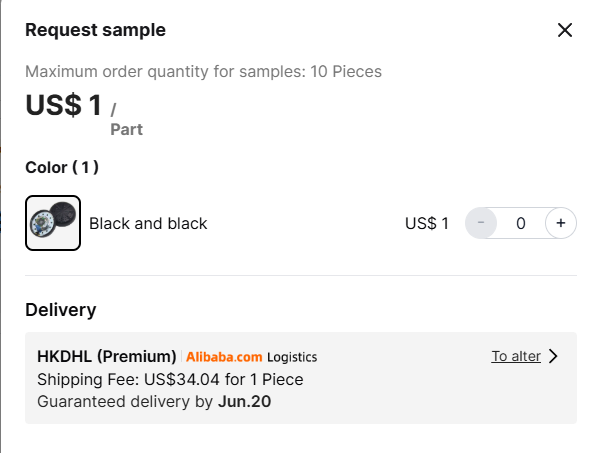601x453 pixels.
Task: Click the Alibaba.com Logistics logo
Action: pos(251,357)
